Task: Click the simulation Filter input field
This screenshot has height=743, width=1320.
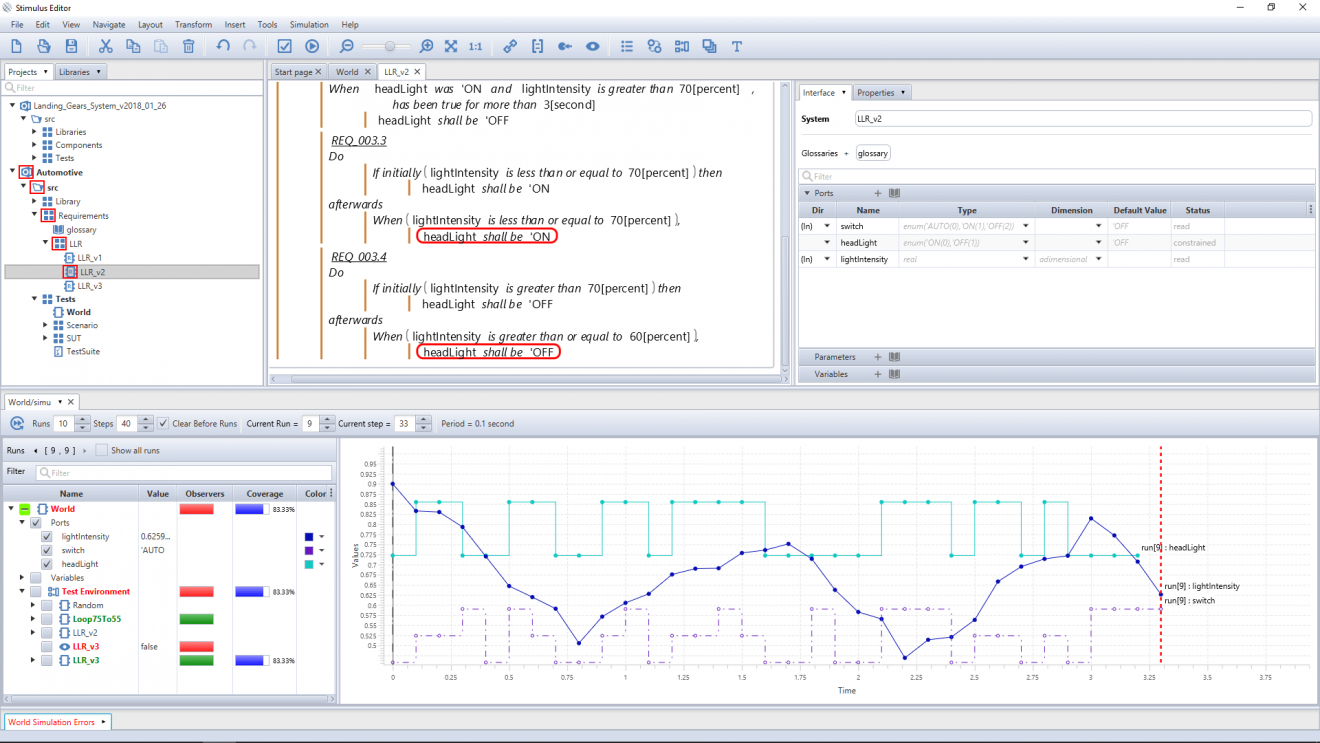Action: (x=184, y=473)
